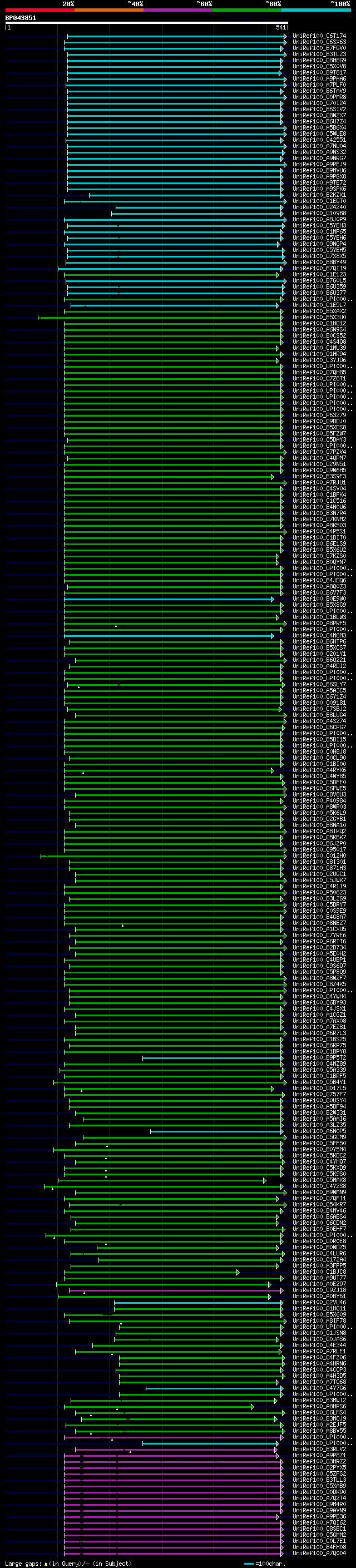Image resolution: width=356 pixels, height=1568 pixels.
Task: Select the UniRef100_C1MP65 label
Action: point(319,231)
